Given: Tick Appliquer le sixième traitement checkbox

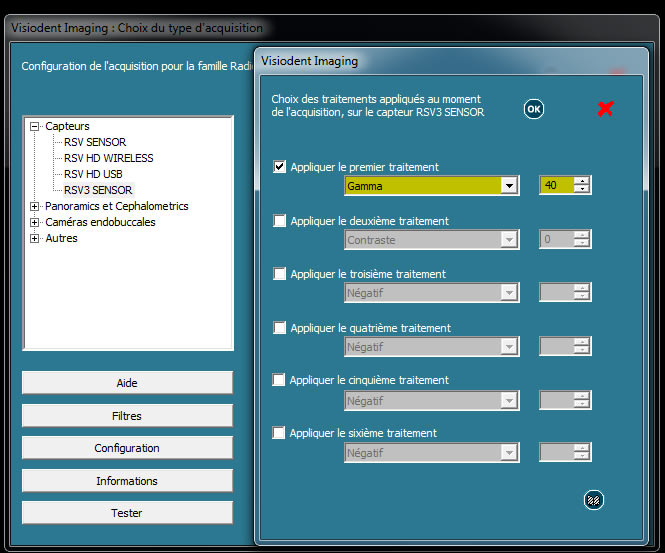Looking at the screenshot, I should (280, 433).
